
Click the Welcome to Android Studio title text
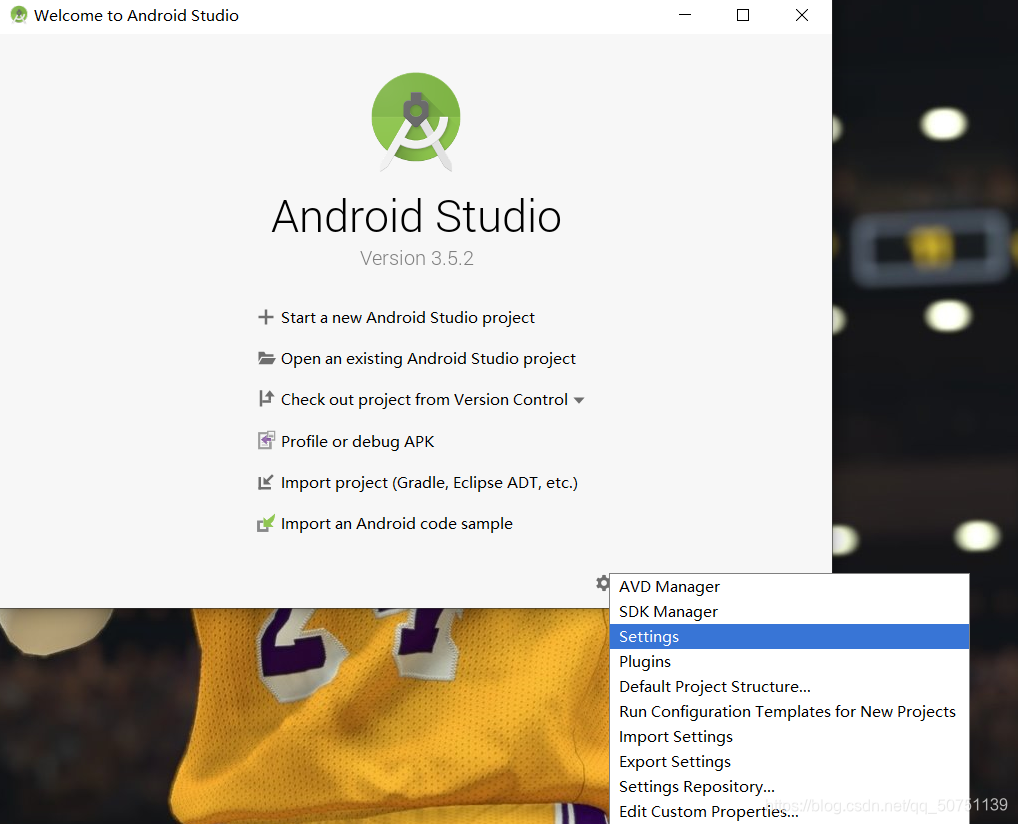coord(136,16)
